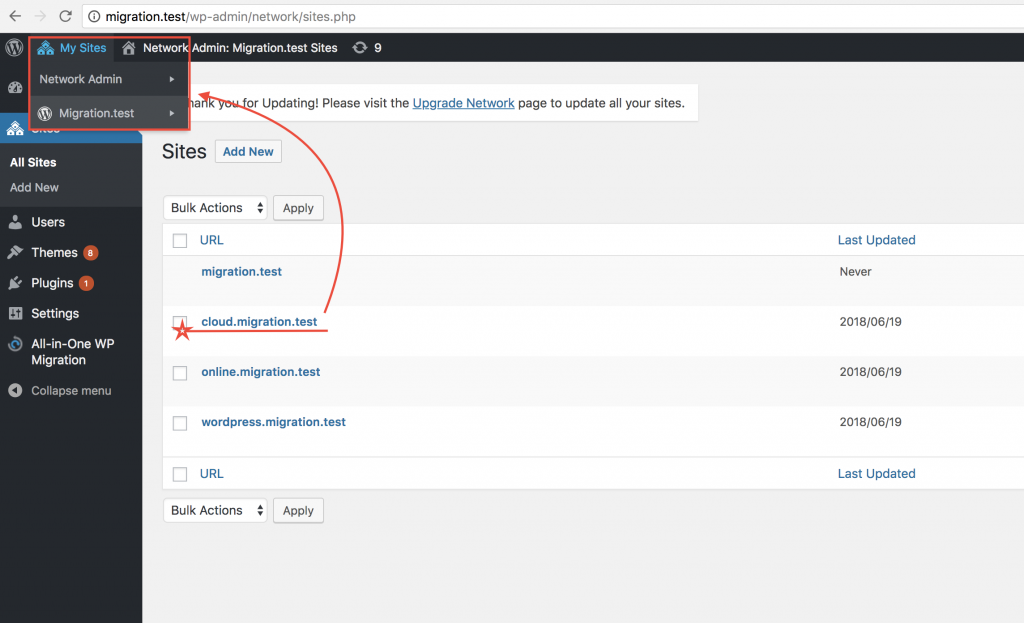Open the top Bulk Actions dropdown
This screenshot has height=623, width=1024.
(x=215, y=208)
